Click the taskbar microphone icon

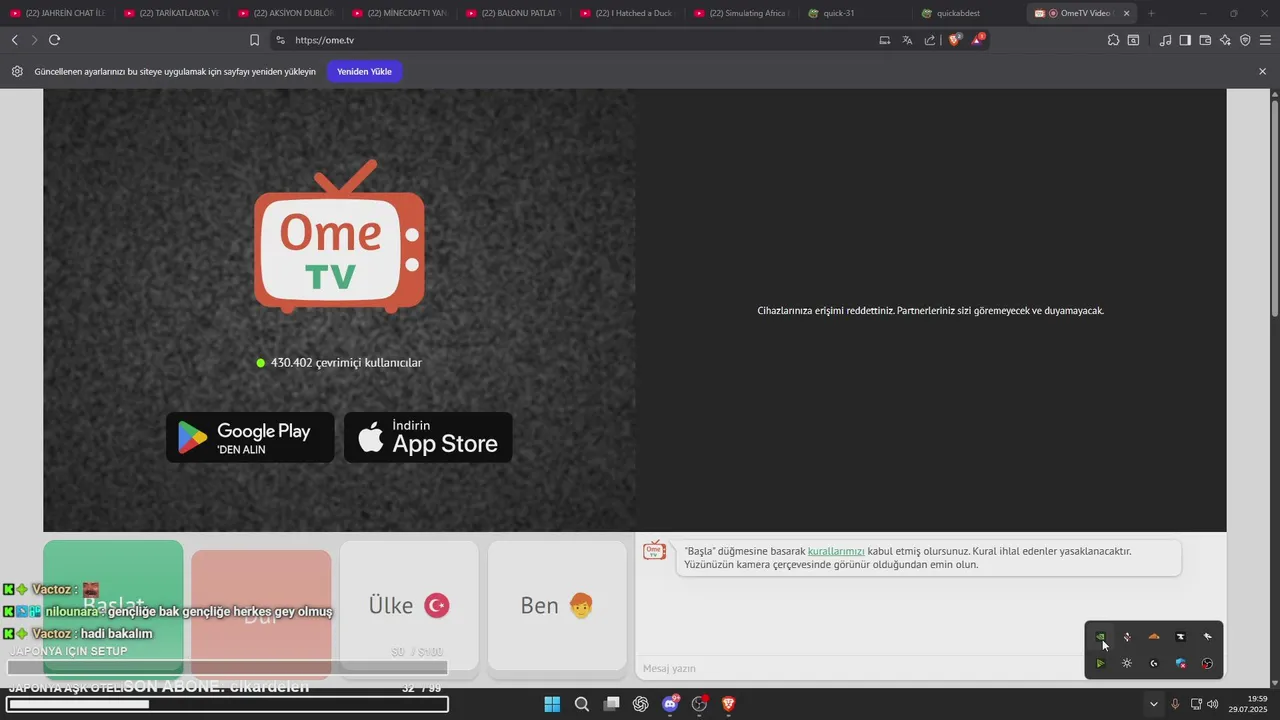click(x=1175, y=704)
